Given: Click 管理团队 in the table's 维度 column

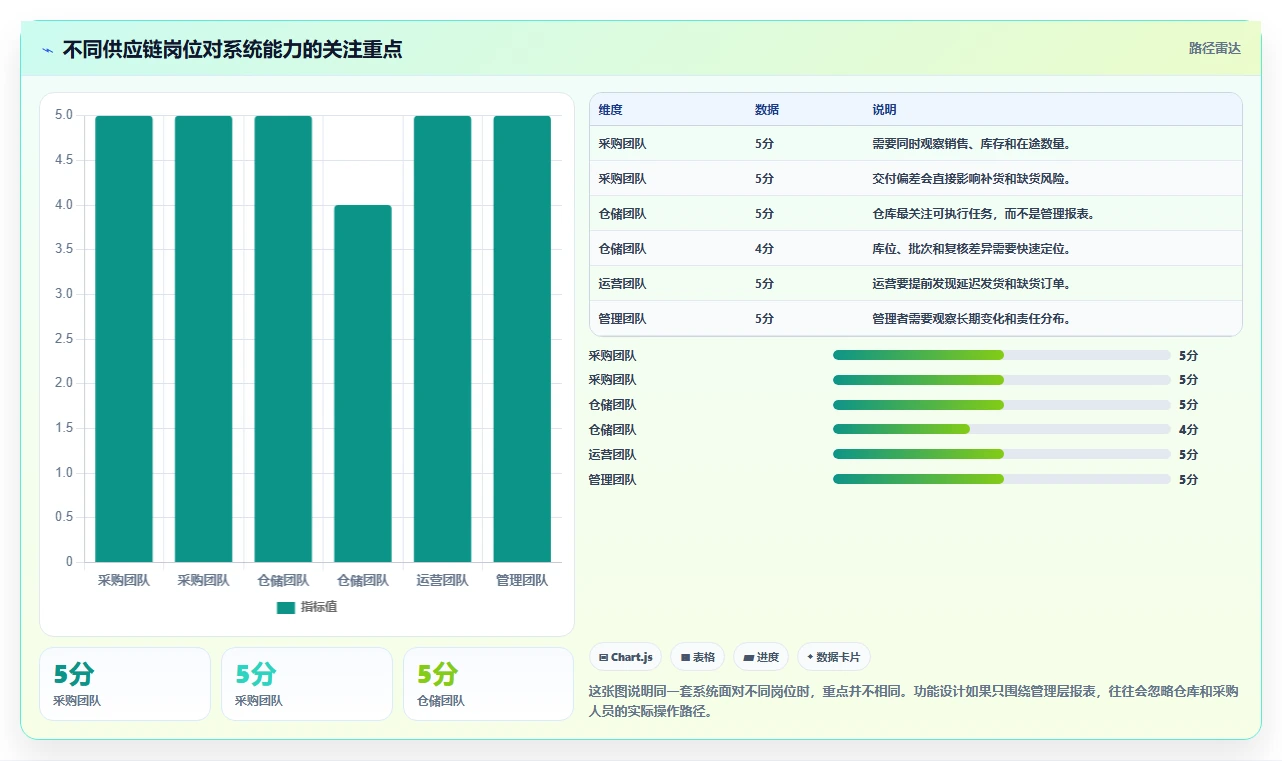Looking at the screenshot, I should tap(623, 319).
